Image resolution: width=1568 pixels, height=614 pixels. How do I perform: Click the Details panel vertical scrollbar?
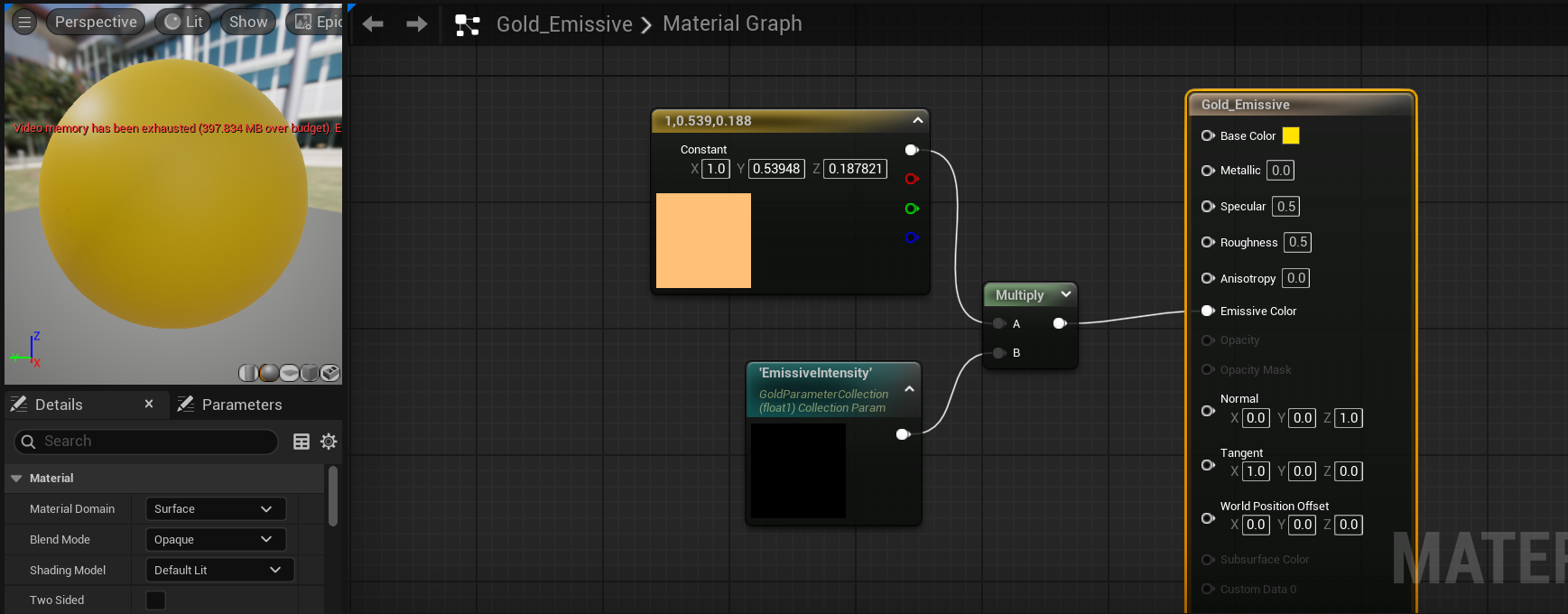[333, 496]
